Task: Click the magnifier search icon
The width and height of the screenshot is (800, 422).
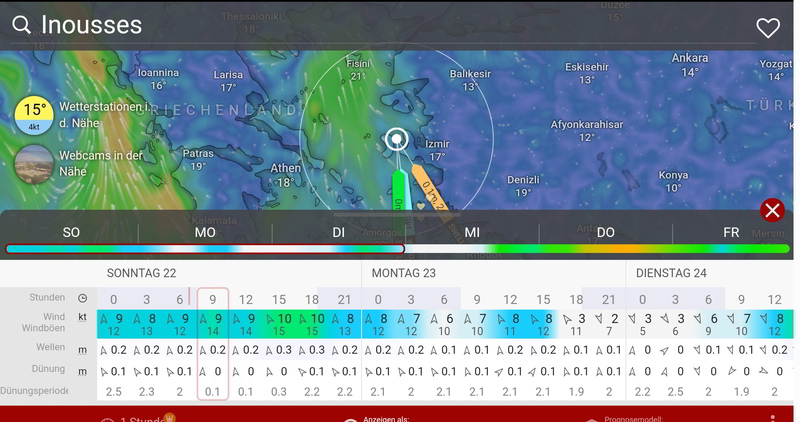Action: point(21,26)
